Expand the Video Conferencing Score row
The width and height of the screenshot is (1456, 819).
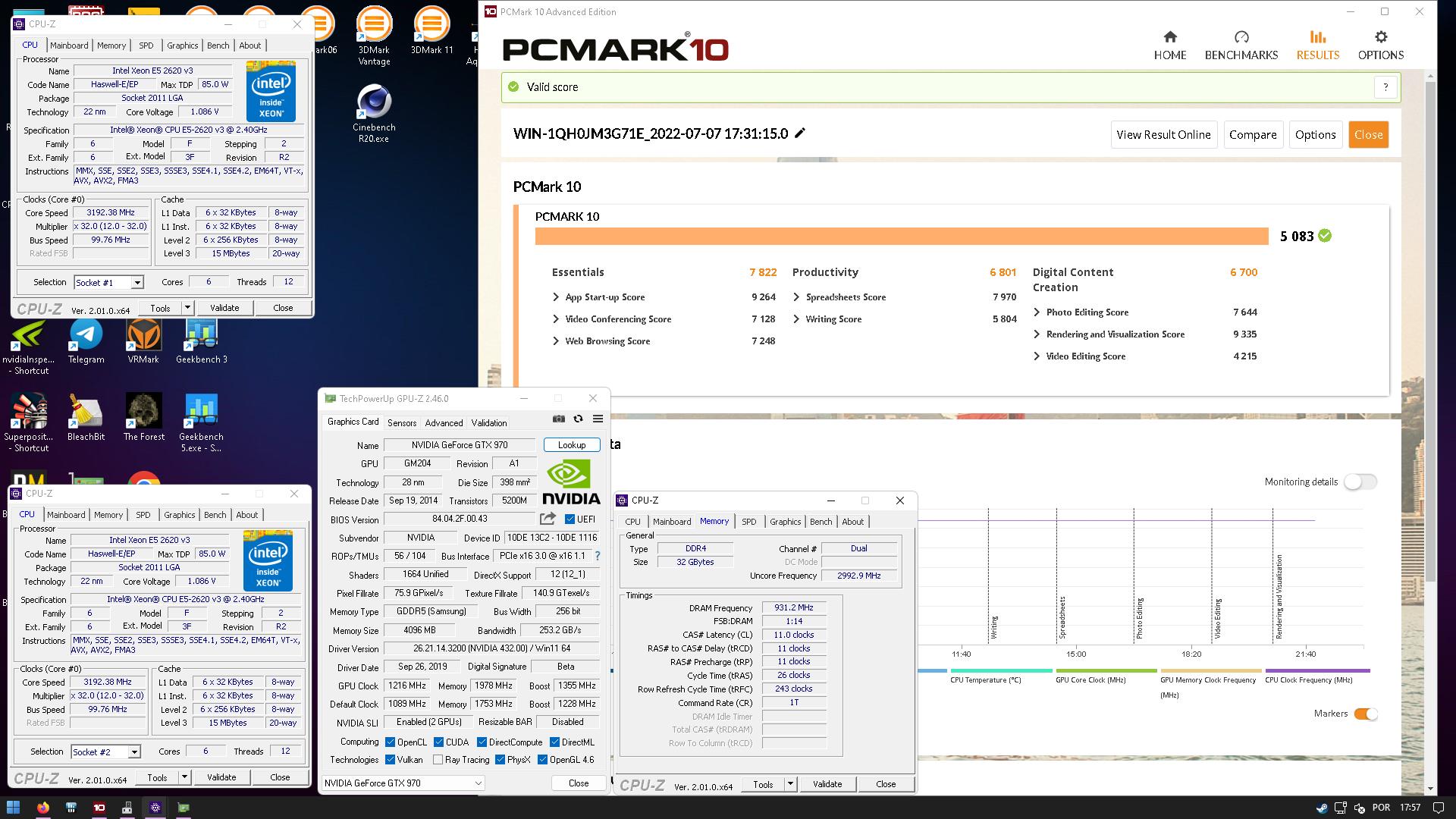(x=556, y=319)
